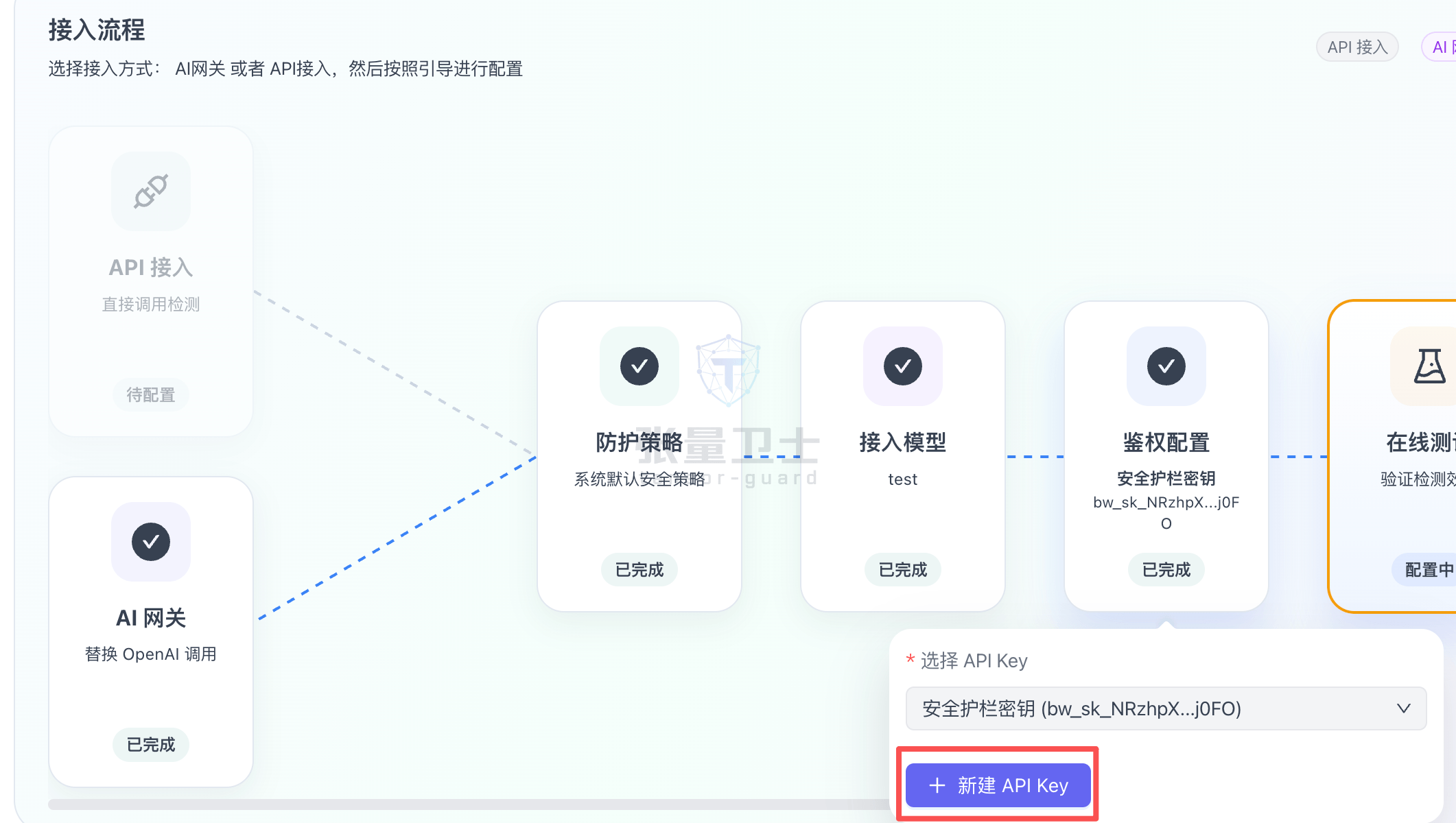Click 已完成 badge on 鉴权配置 card
This screenshot has width=1456, height=823.
(x=1166, y=570)
